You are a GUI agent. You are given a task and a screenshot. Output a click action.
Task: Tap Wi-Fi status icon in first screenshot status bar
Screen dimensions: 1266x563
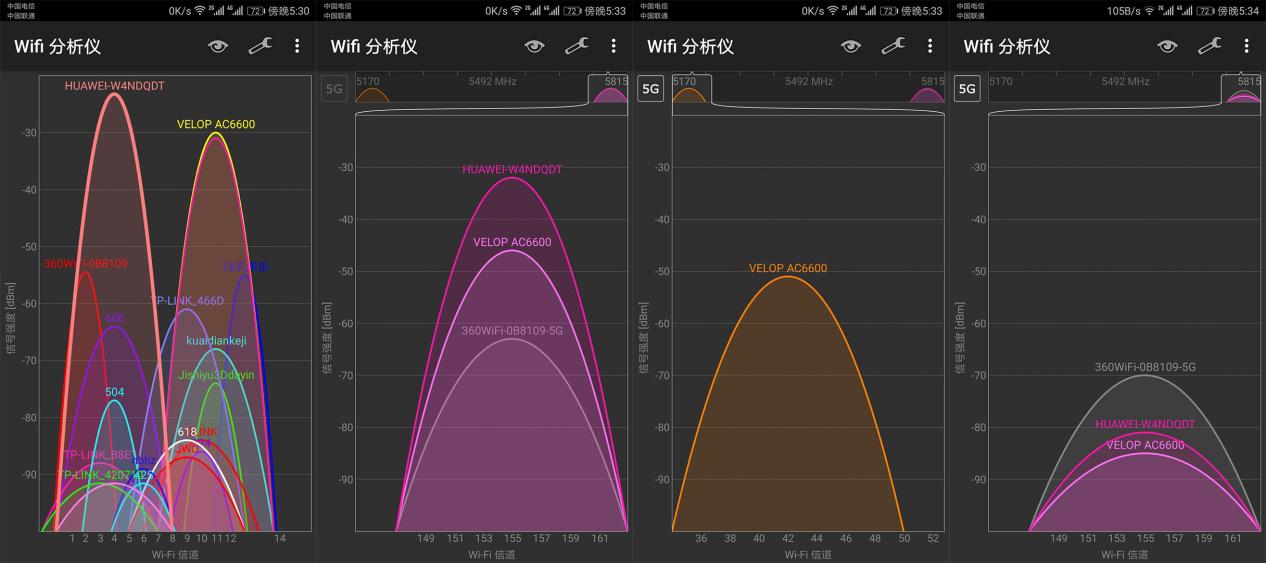[200, 11]
